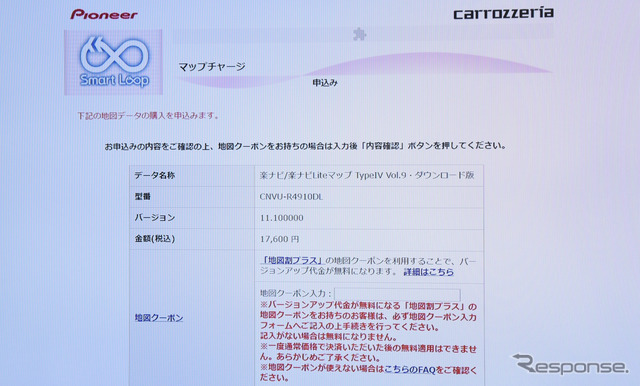Click the 金額(税込) row label

click(x=155, y=239)
